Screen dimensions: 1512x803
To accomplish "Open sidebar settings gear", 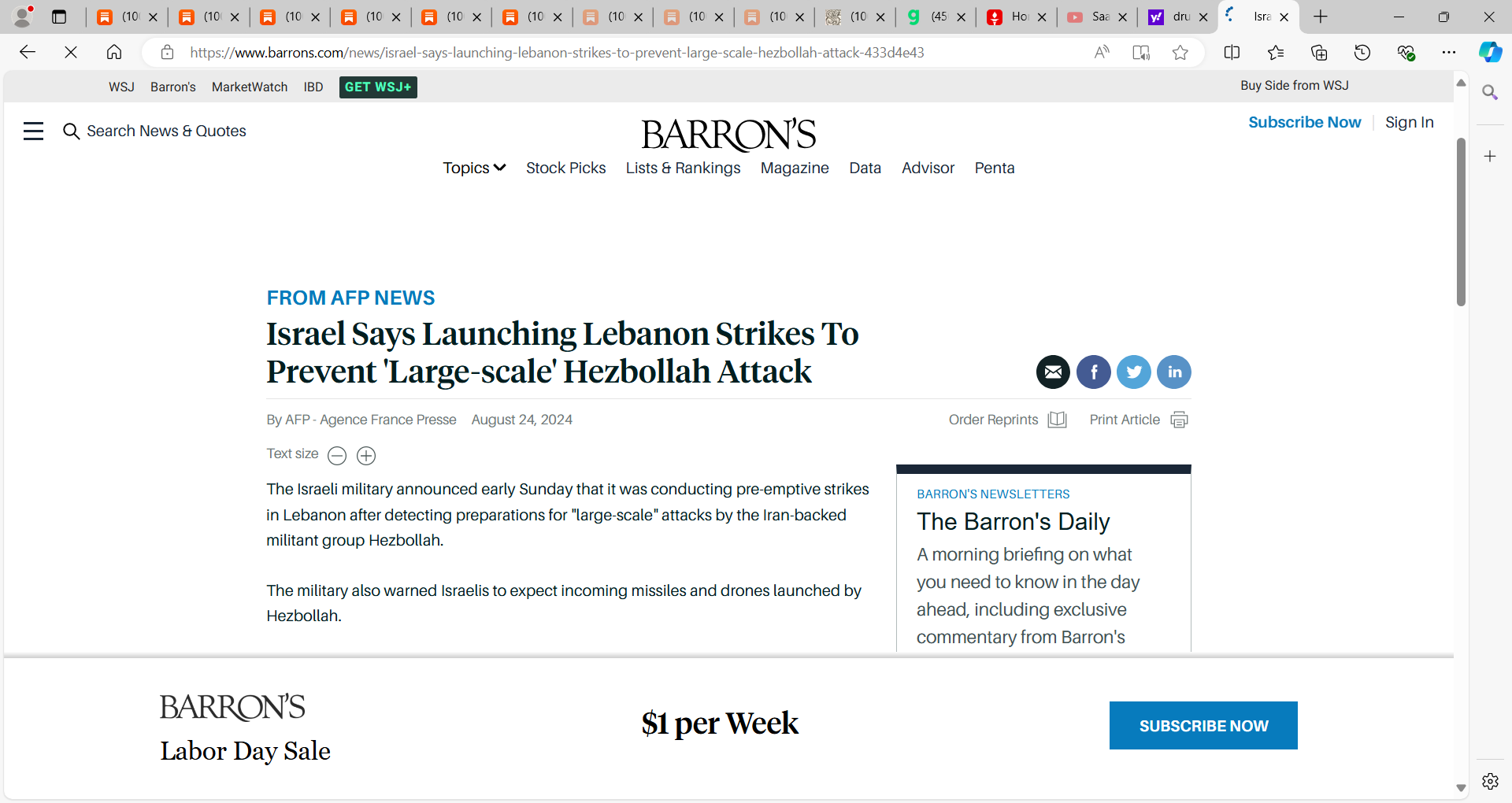I will coord(1490,781).
